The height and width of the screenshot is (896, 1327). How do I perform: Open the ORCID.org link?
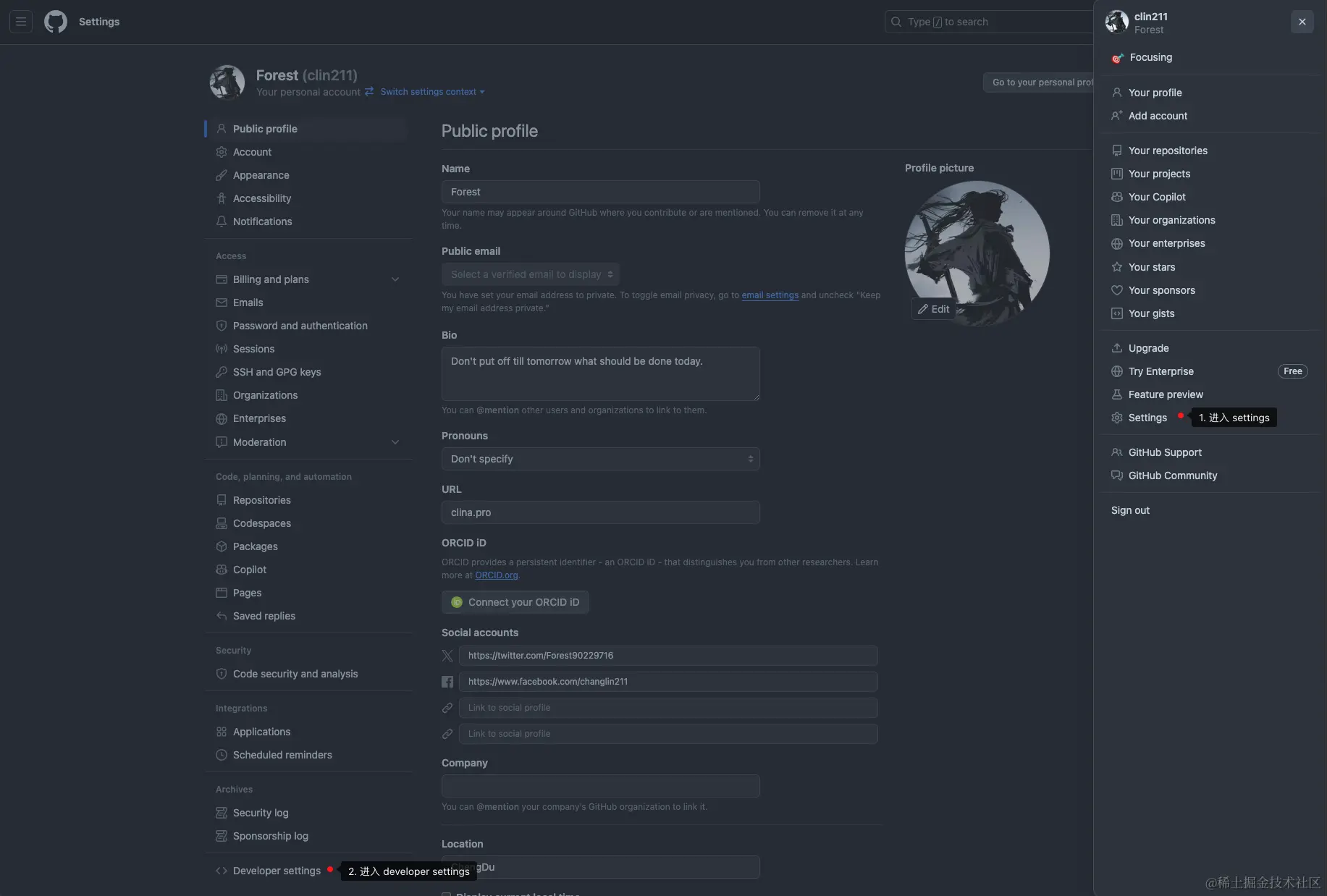tap(497, 575)
